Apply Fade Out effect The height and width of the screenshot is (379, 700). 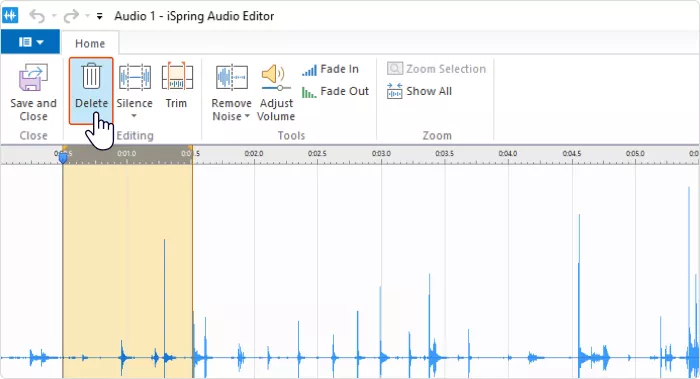click(x=335, y=91)
